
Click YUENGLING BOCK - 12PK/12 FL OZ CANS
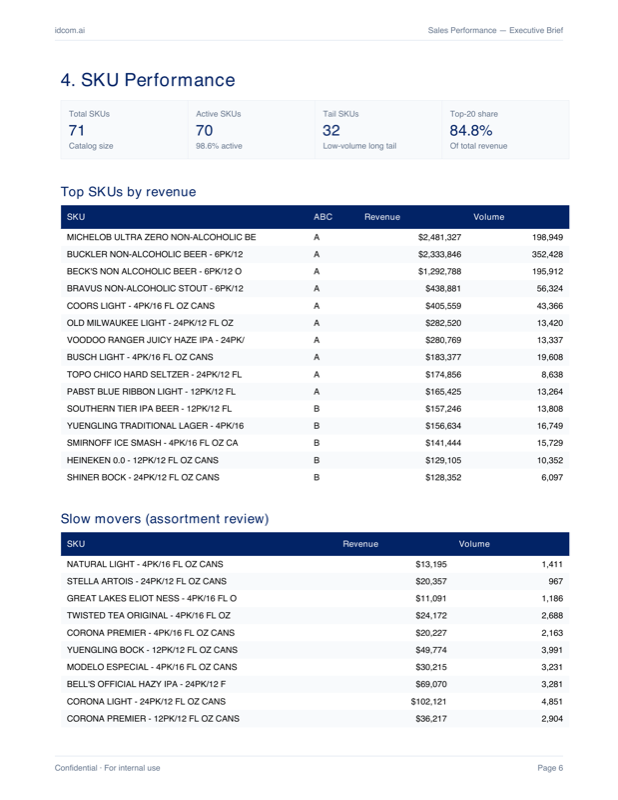(152, 650)
